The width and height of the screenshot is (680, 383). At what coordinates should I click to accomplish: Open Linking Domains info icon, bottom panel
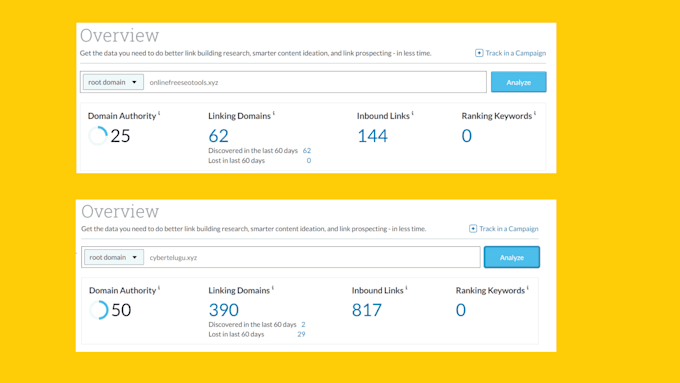273,288
